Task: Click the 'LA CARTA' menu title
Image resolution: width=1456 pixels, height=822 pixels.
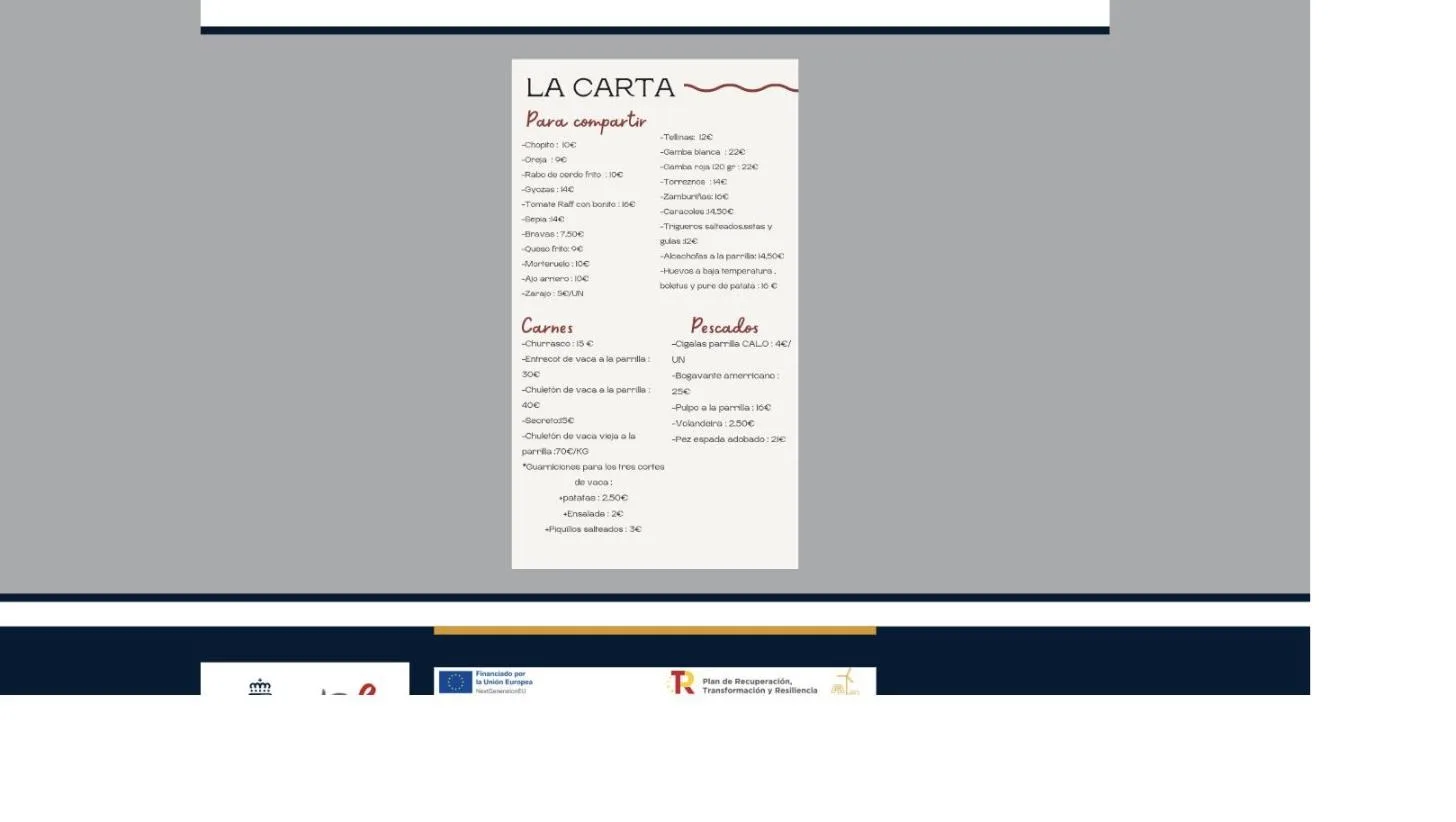Action: pos(600,88)
